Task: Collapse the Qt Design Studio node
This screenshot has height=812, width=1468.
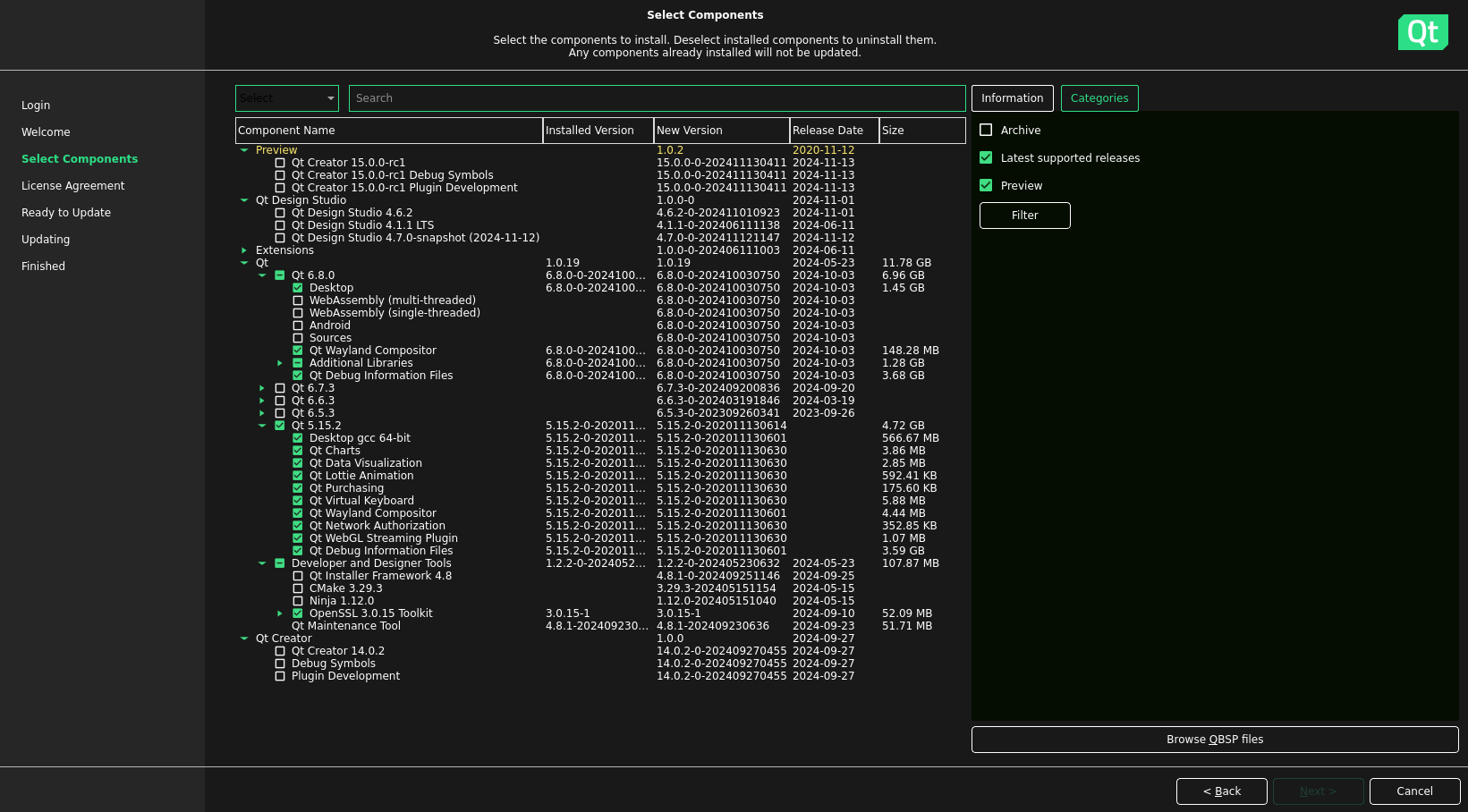Action: (x=244, y=200)
